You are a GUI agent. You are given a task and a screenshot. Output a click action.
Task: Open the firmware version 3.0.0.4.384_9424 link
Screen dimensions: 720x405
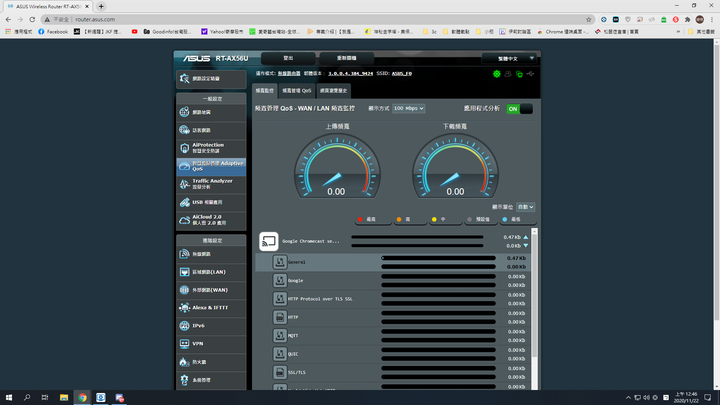pyautogui.click(x=350, y=73)
